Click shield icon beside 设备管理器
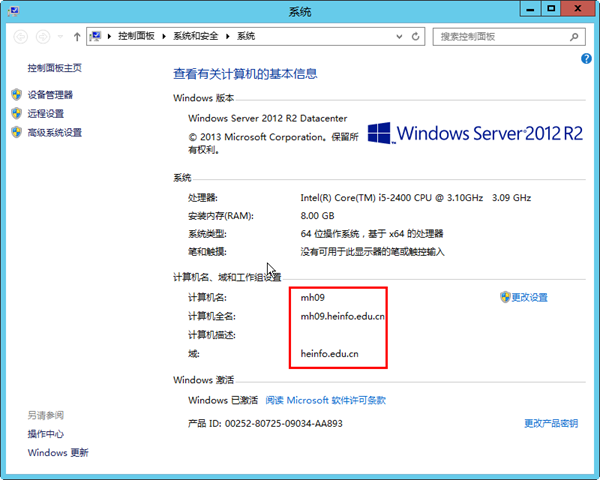 16,95
